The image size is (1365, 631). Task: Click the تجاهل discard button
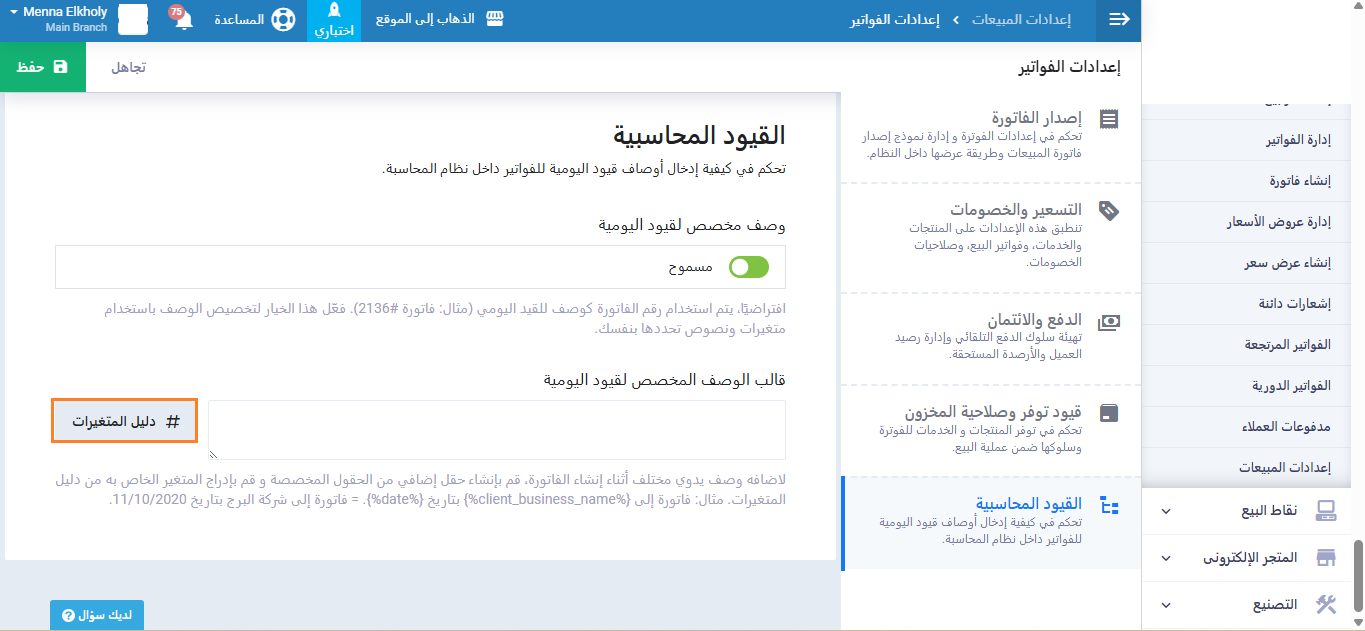[x=128, y=67]
